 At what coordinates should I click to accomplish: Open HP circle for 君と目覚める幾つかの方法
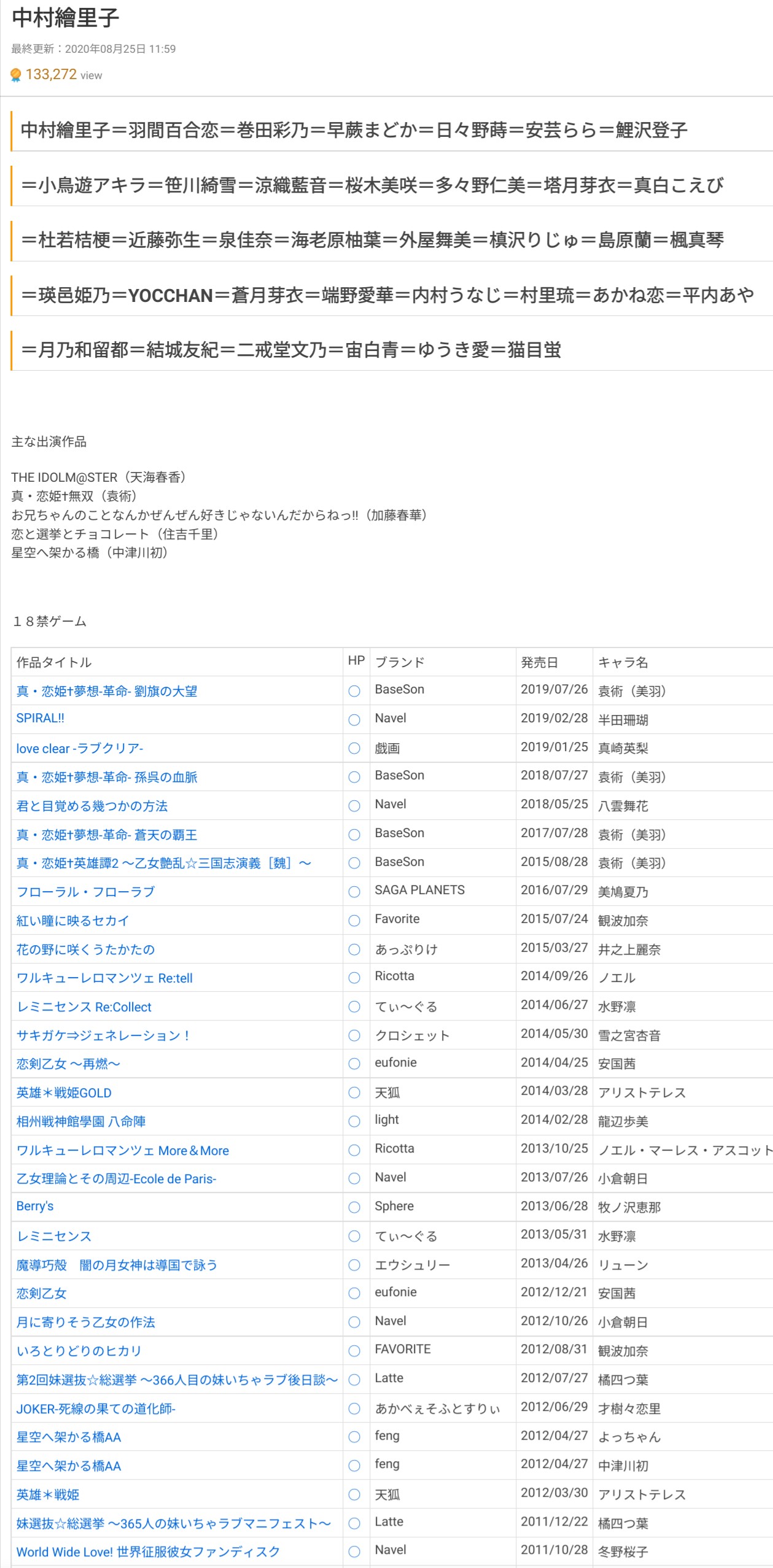354,806
